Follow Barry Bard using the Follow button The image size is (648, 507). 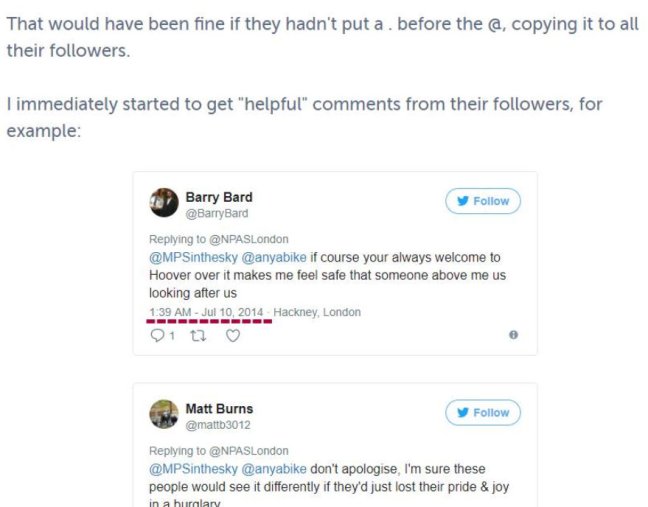(483, 201)
